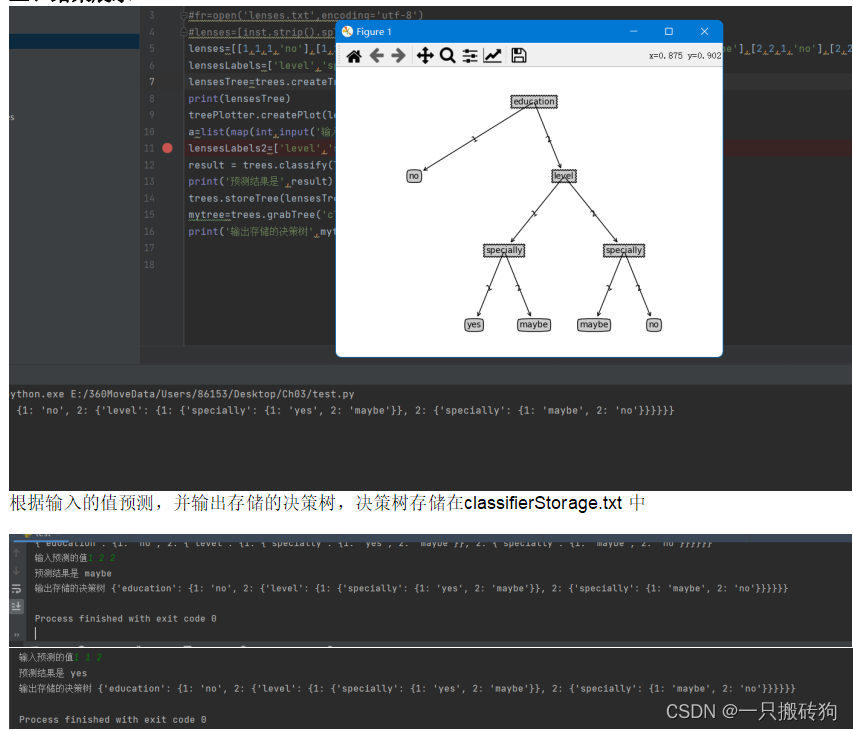The image size is (853, 731).
Task: Click the Figure 1 window title
Action: pos(373,32)
